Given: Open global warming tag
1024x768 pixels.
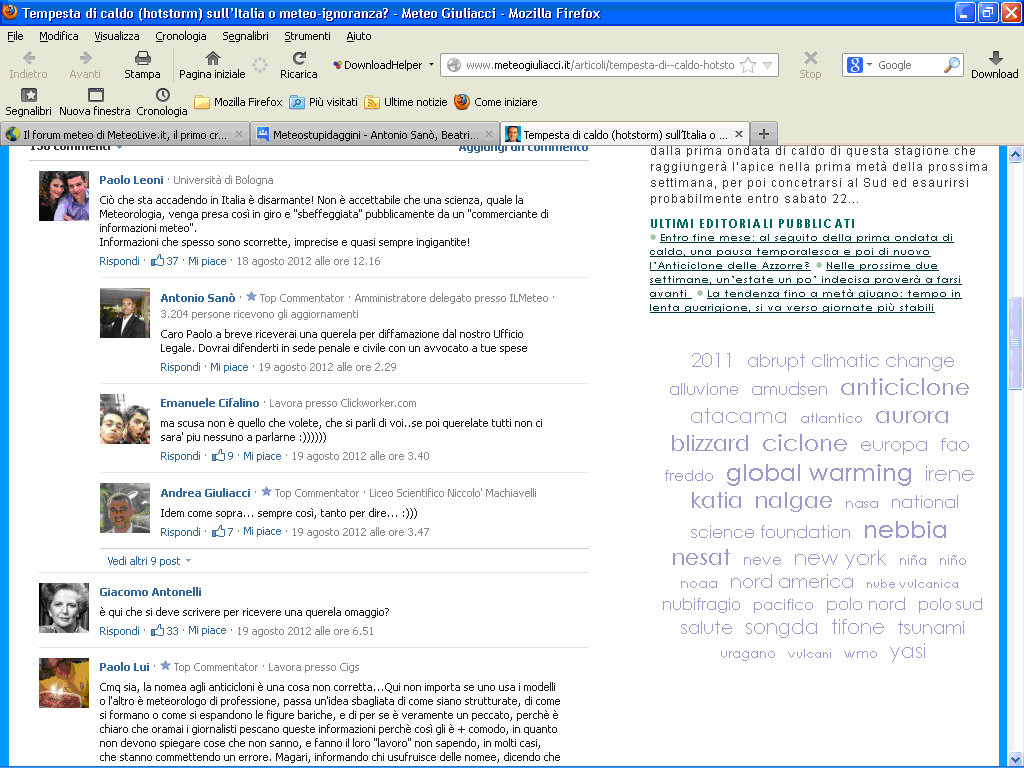Looking at the screenshot, I should [x=819, y=473].
